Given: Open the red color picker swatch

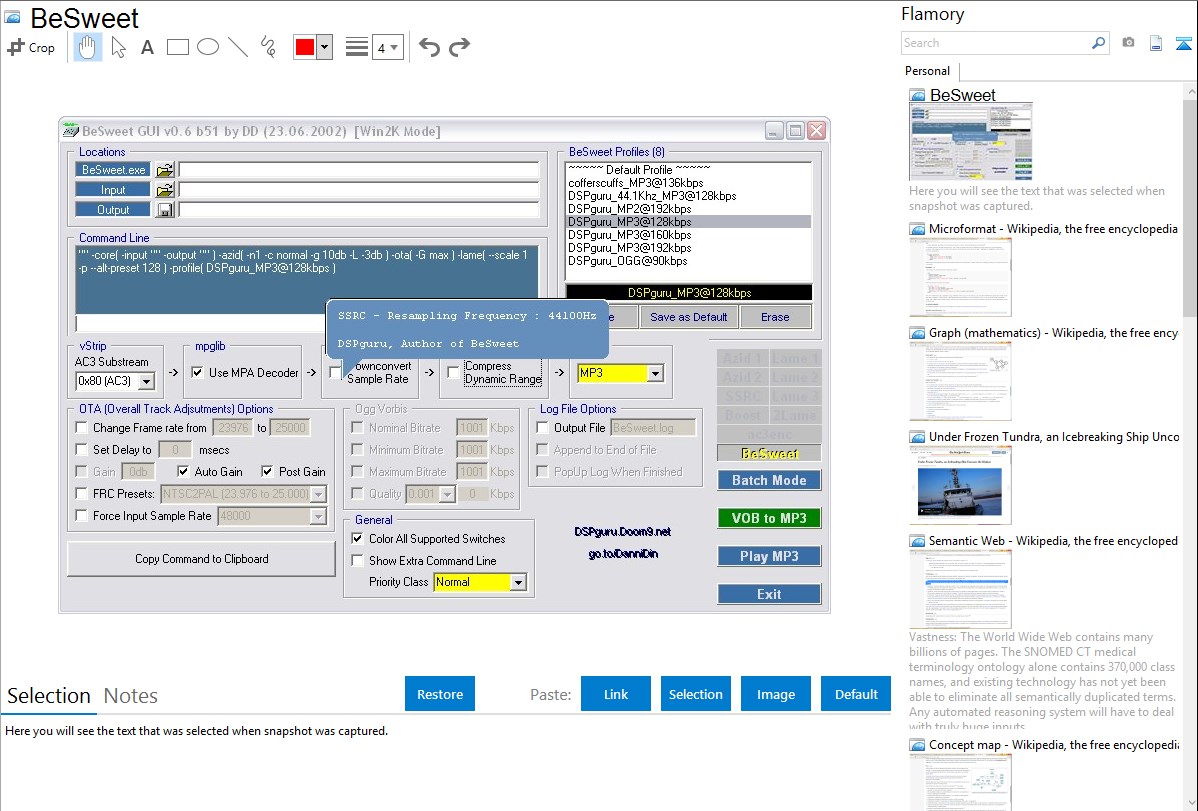Looking at the screenshot, I should click(x=305, y=47).
